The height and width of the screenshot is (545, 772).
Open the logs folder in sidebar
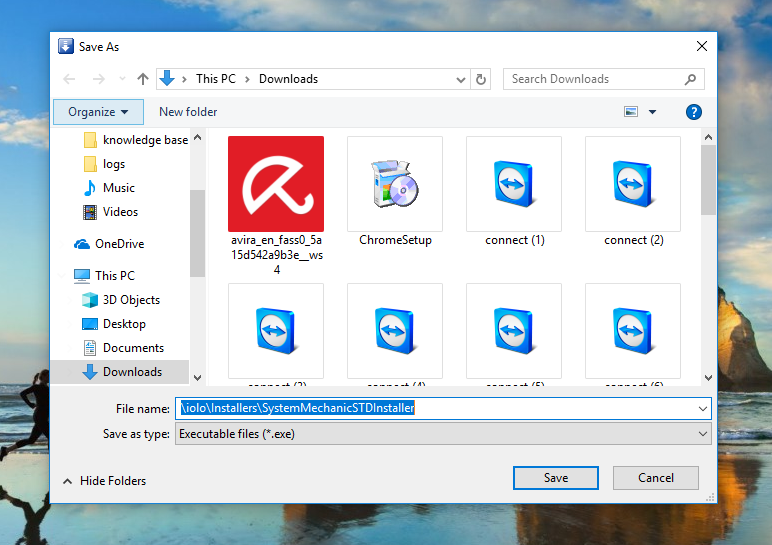(104, 164)
